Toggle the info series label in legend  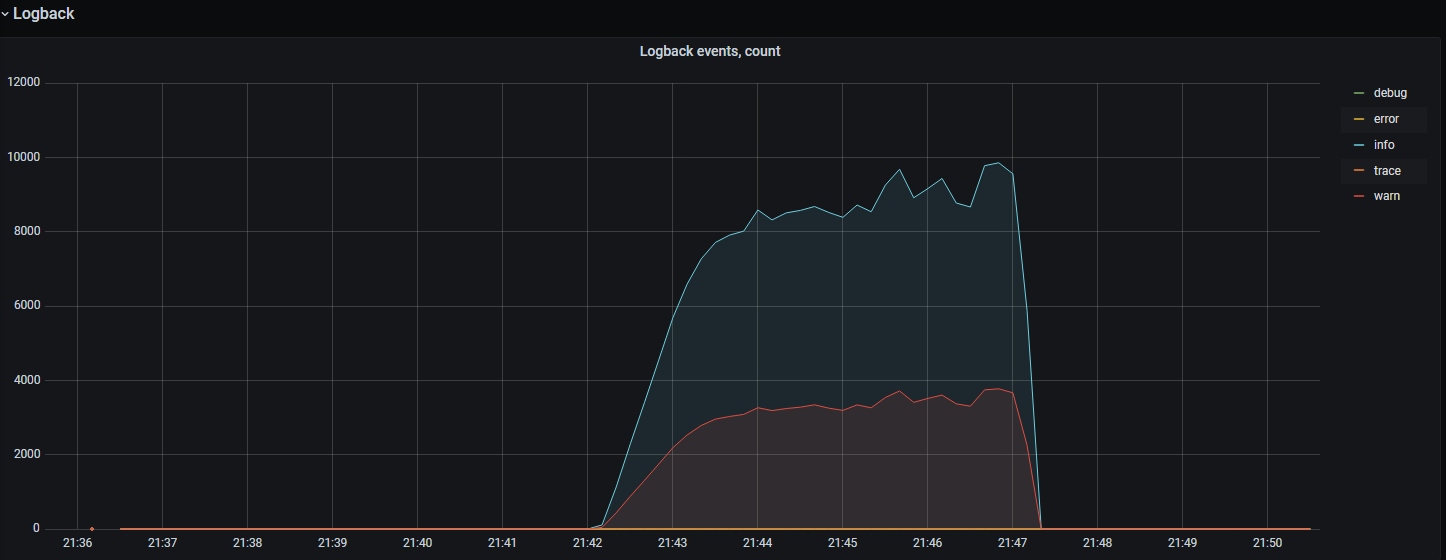[1383, 145]
